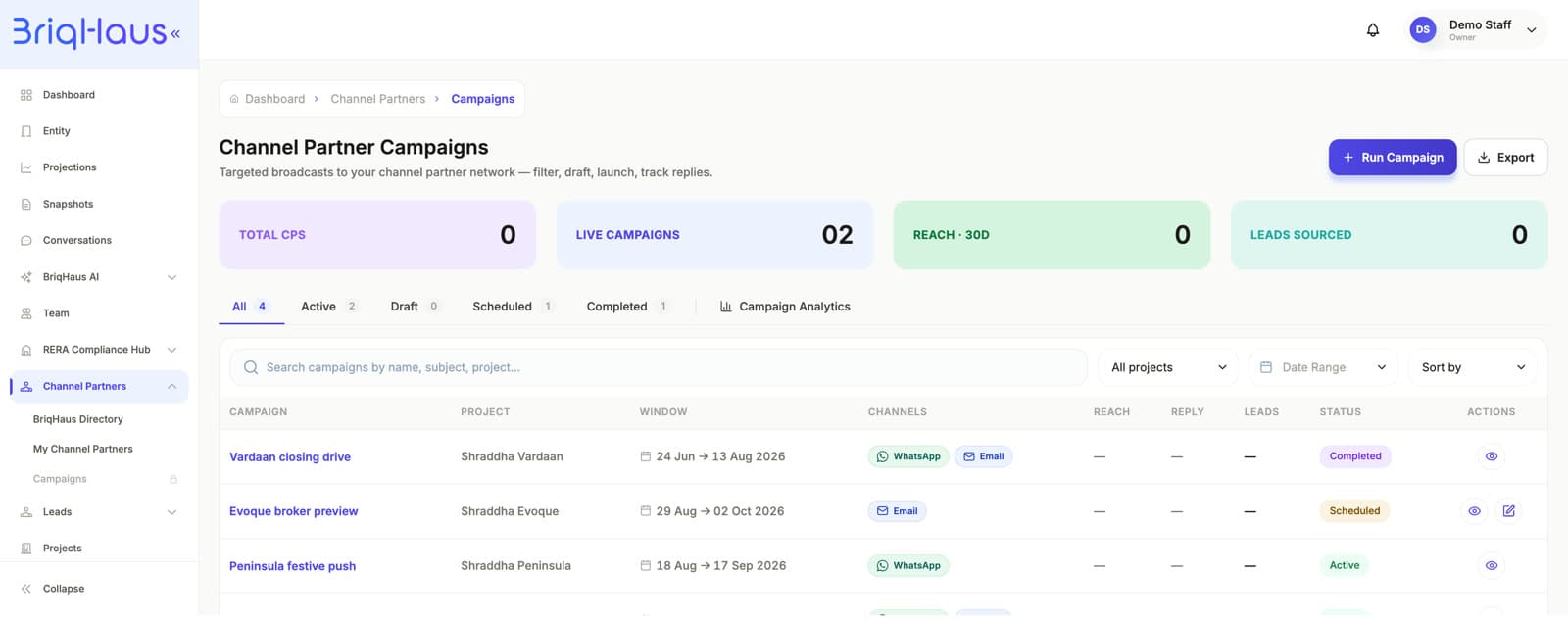Switch to the Completed tab
This screenshot has width=1568, height=621.
tap(627, 307)
